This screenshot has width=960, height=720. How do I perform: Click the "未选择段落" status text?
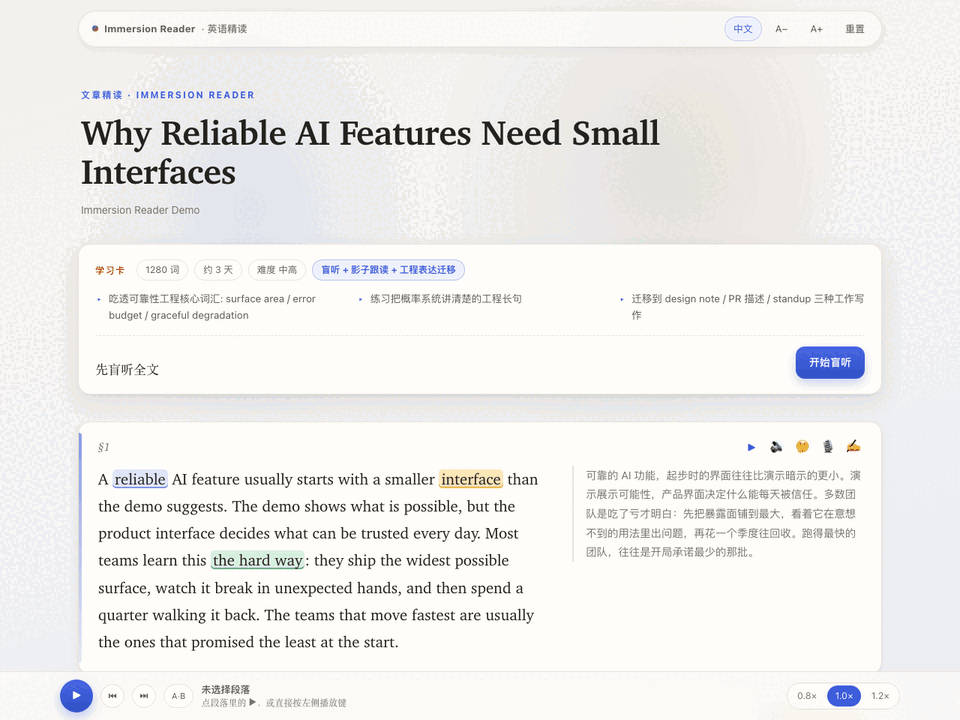click(225, 689)
